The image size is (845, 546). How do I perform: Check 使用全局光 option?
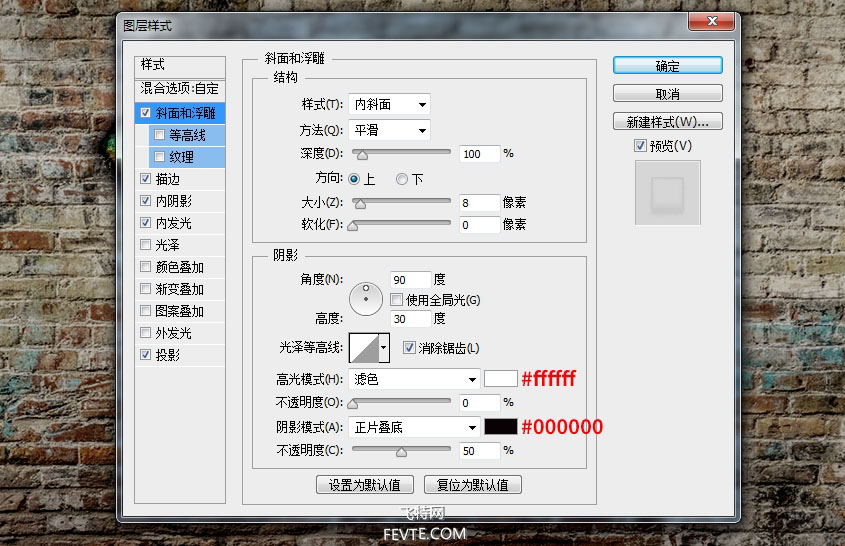tap(396, 300)
